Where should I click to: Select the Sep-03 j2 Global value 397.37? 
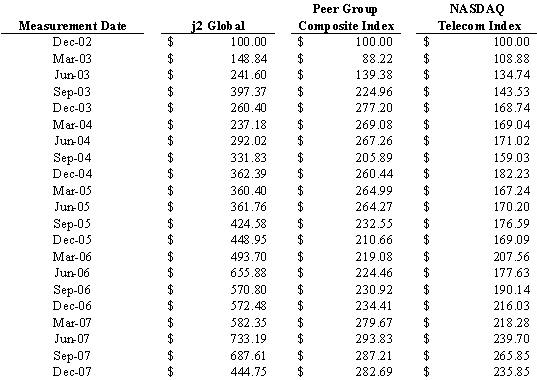pyautogui.click(x=248, y=92)
